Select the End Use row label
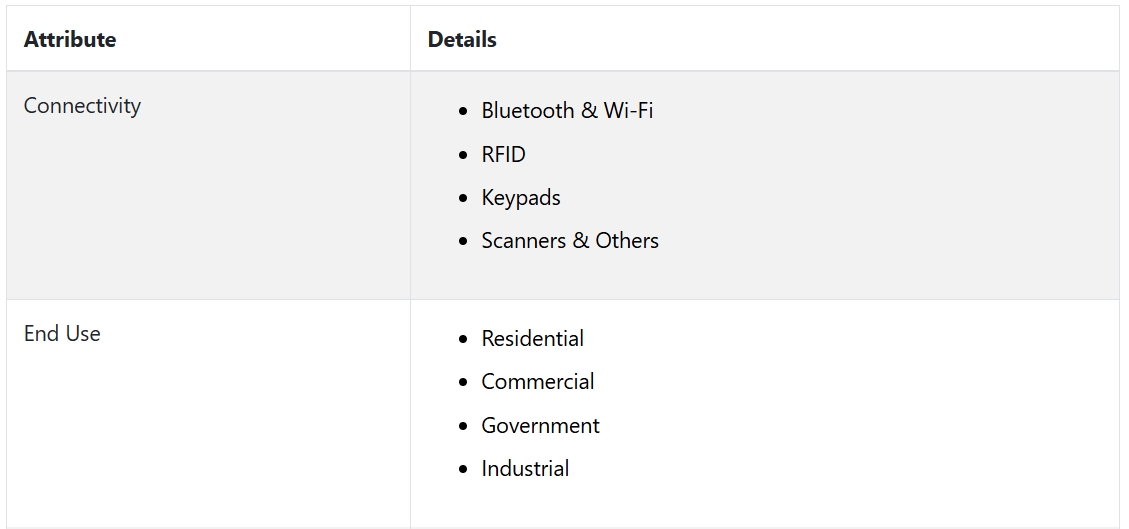Viewport: 1129px width, 529px height. coord(62,334)
